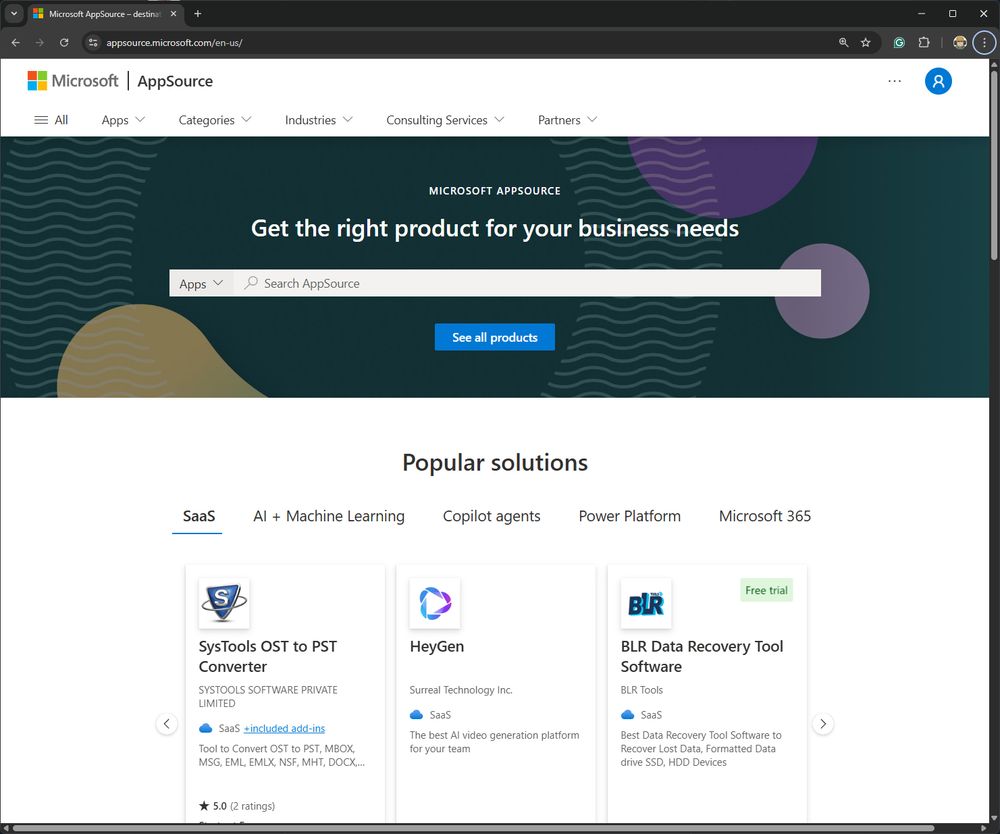Click the See all products button

[x=495, y=337]
